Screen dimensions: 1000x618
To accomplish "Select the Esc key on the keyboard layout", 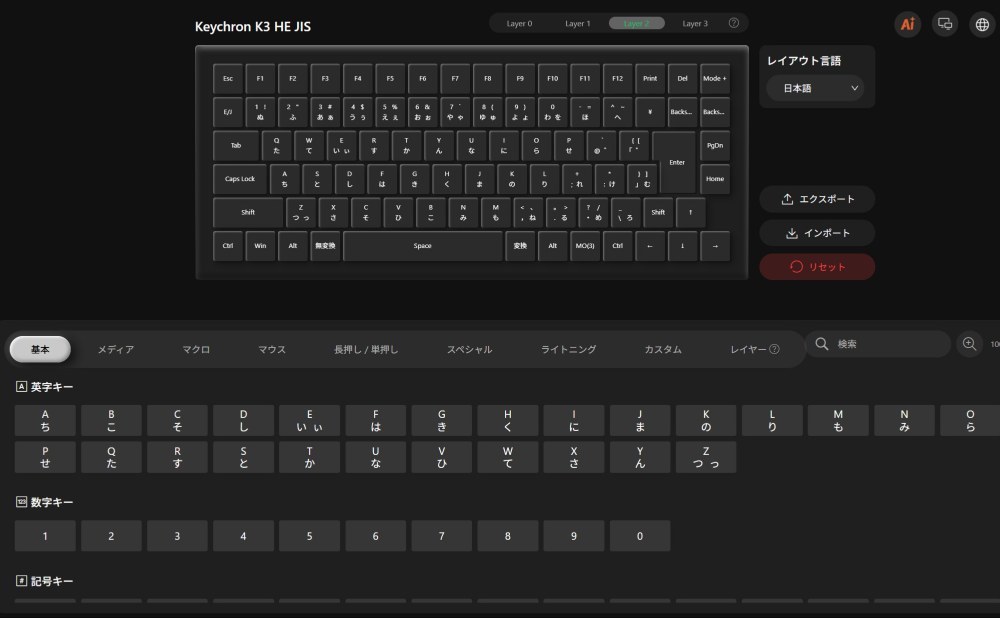I will click(228, 78).
